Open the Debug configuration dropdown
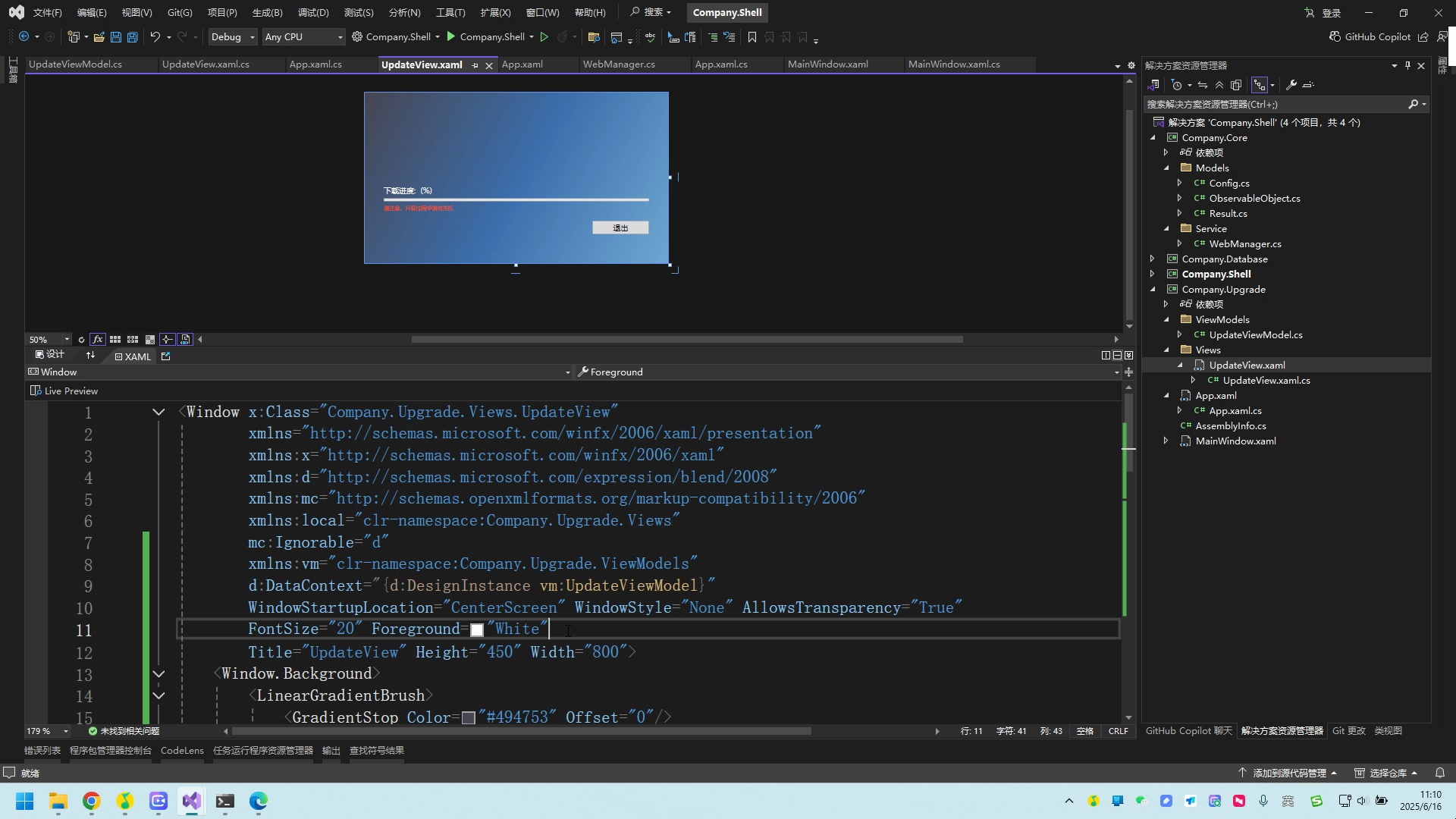1456x819 pixels. click(232, 36)
